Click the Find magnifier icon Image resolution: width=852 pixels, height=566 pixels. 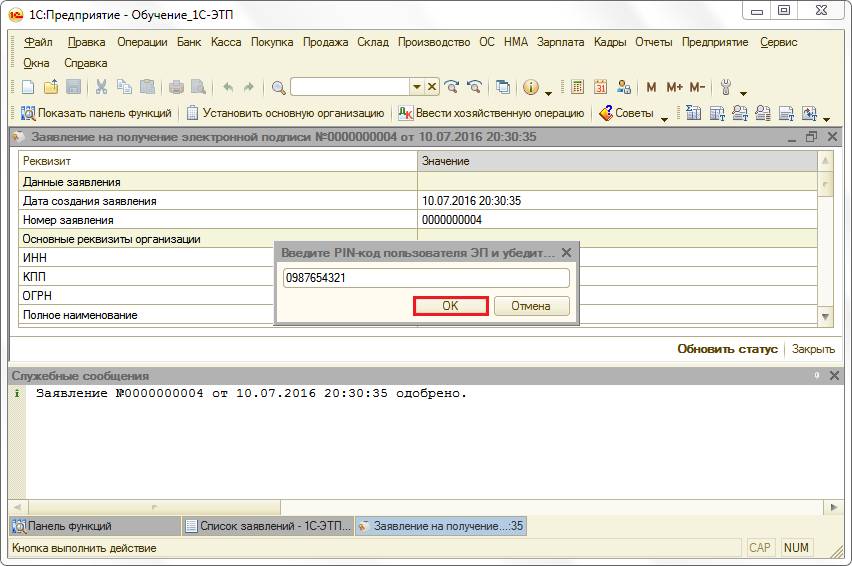278,87
